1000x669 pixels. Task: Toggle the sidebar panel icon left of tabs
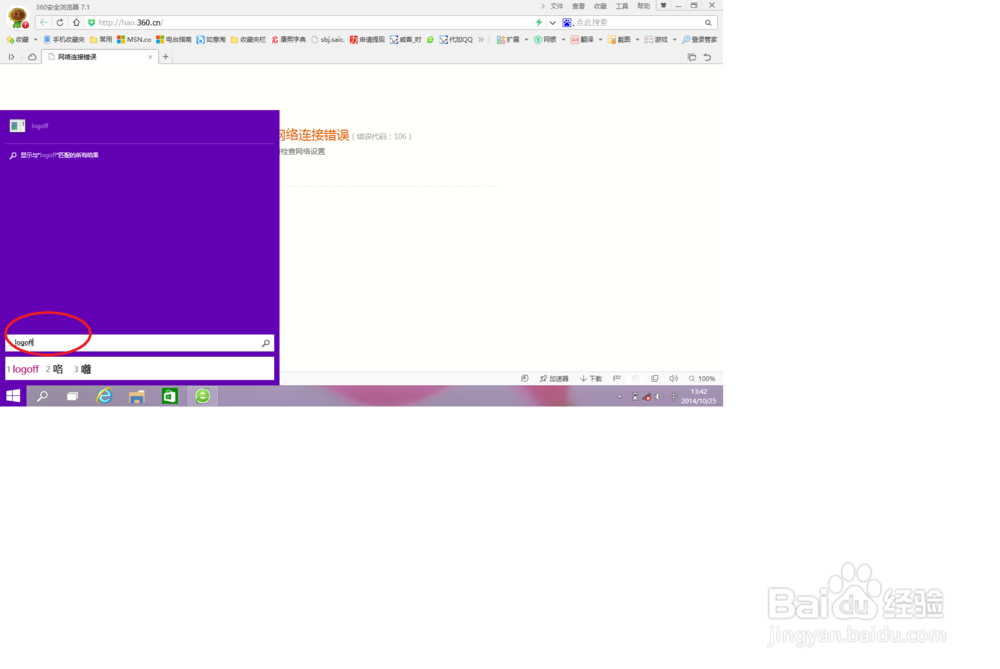coord(11,57)
